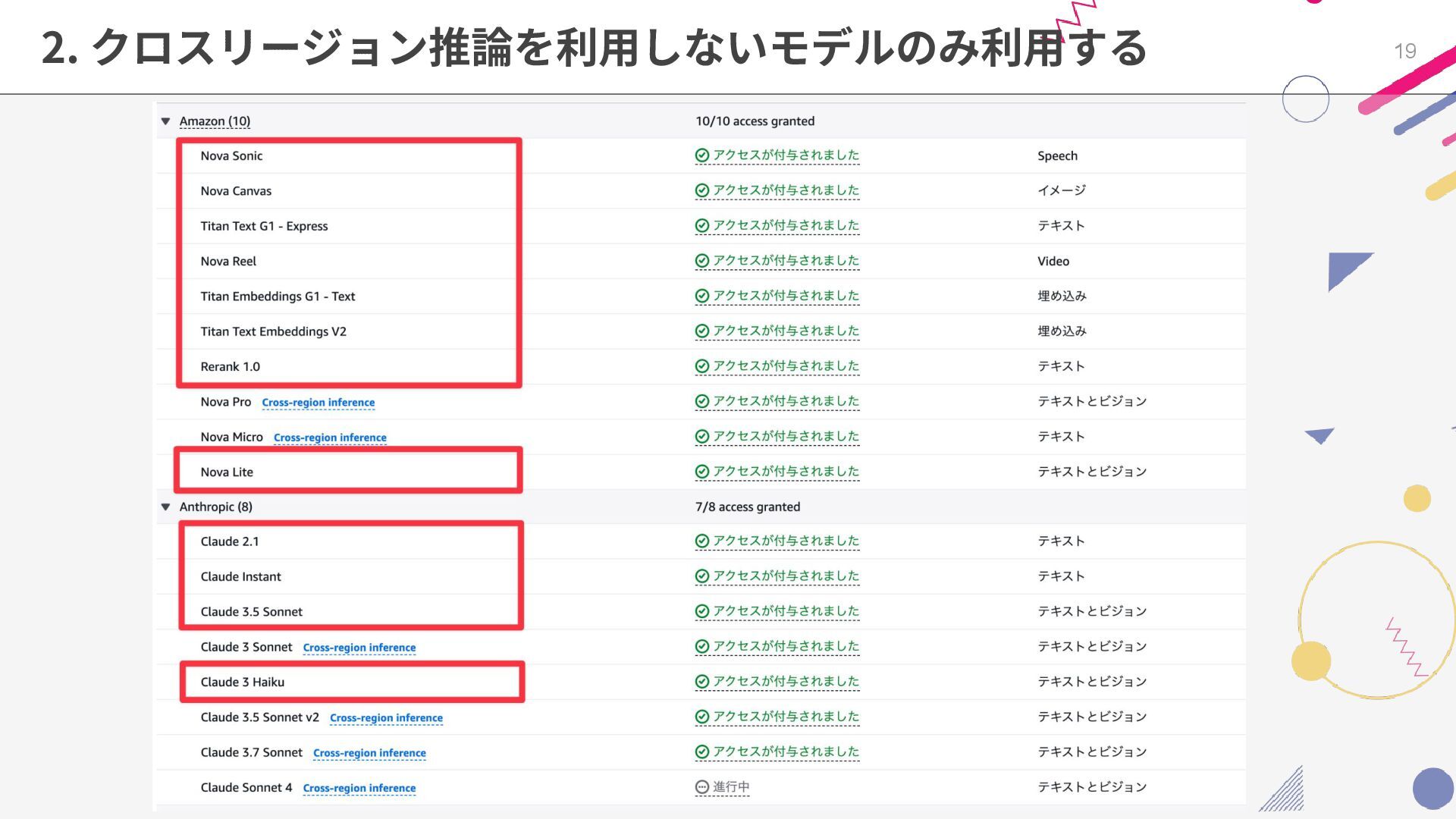Select the Nova Pro model name

225,402
